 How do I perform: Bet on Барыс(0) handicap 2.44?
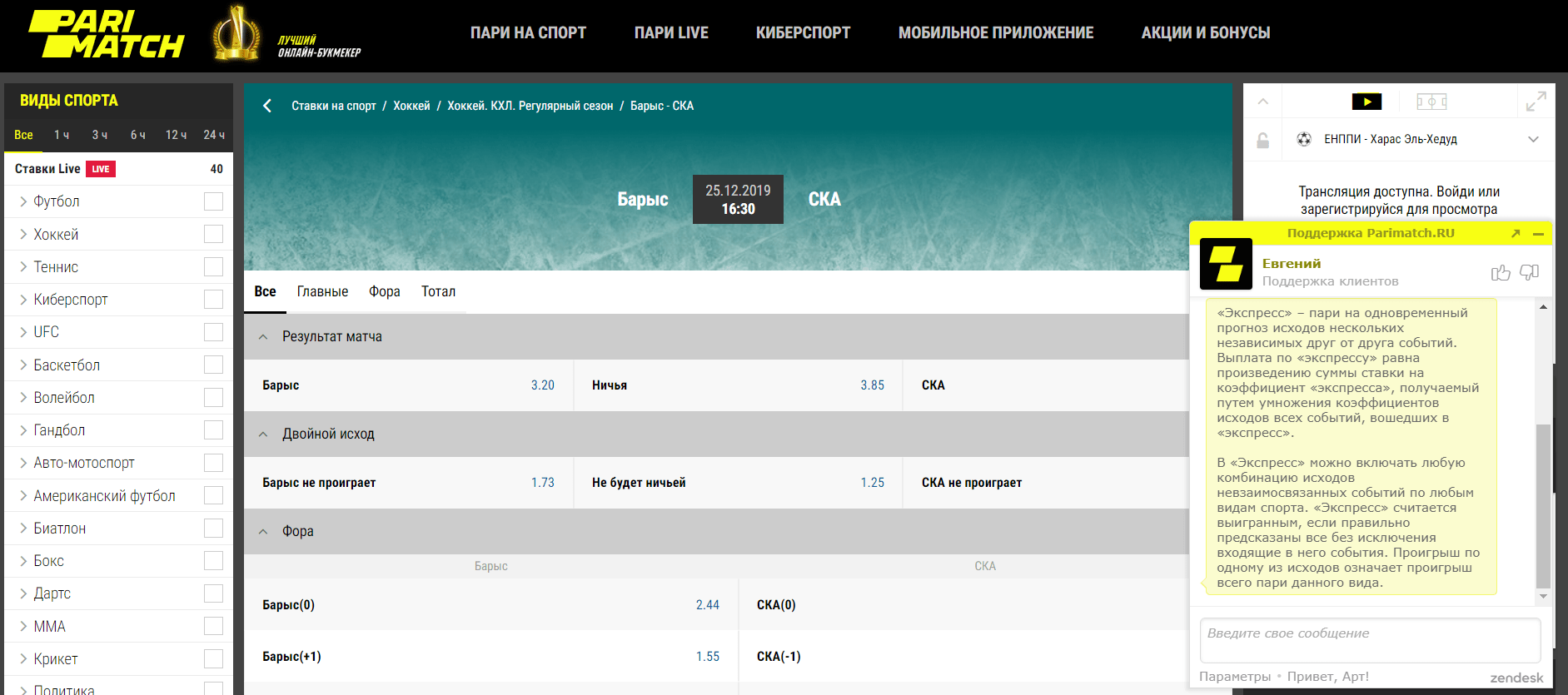click(490, 605)
